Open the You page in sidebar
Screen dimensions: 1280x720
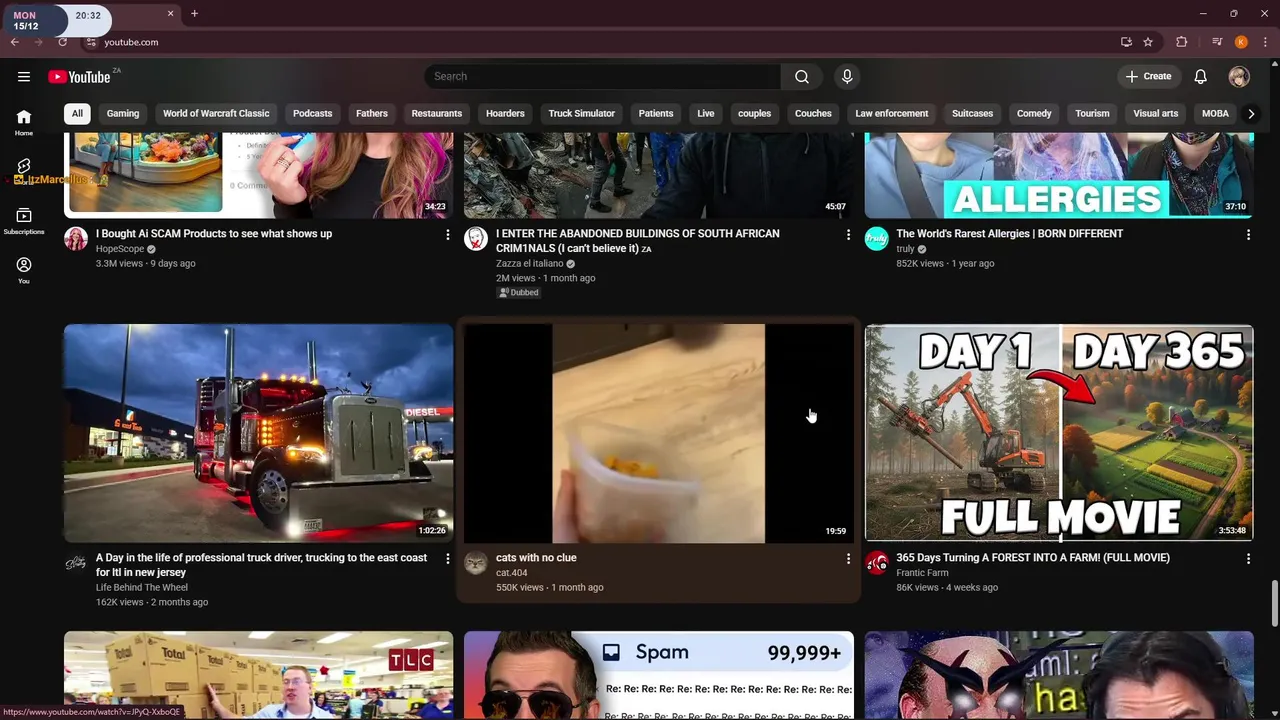point(24,270)
